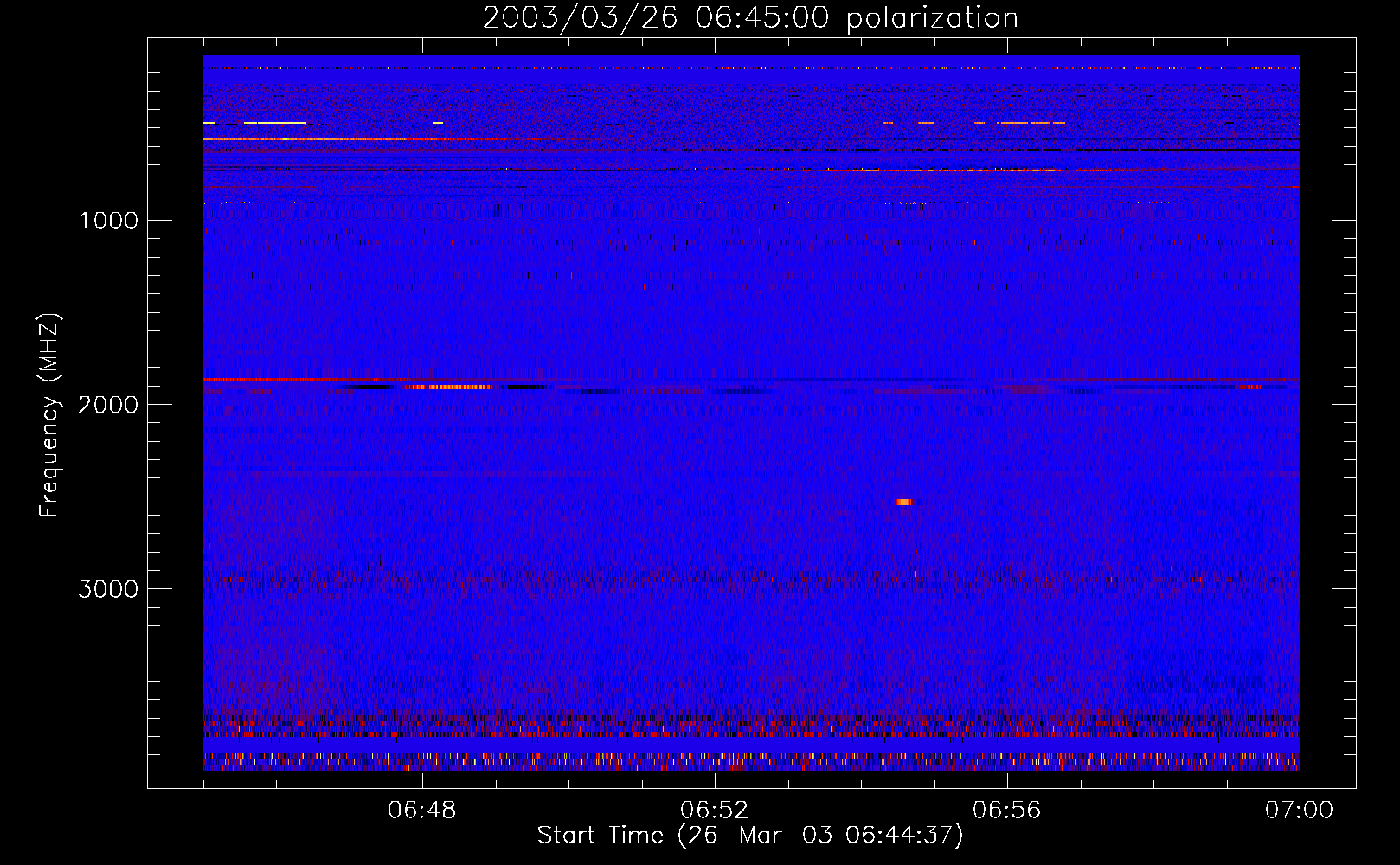This screenshot has width=1400, height=865.
Task: Click the 06:48 time tick label
Action: coord(422,811)
